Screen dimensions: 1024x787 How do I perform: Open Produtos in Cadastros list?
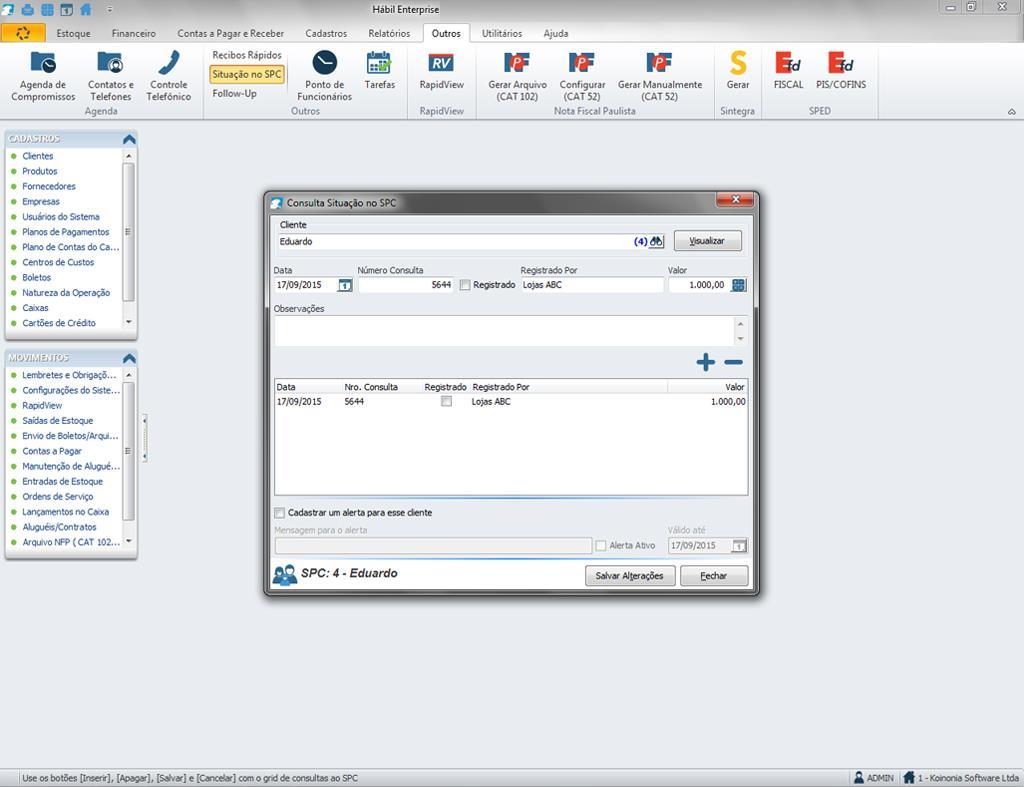pos(40,171)
